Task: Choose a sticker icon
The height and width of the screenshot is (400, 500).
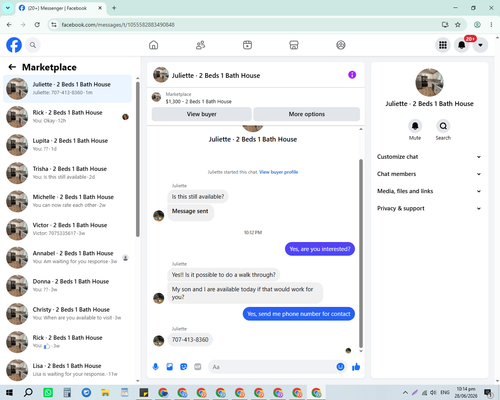Action: [x=184, y=367]
